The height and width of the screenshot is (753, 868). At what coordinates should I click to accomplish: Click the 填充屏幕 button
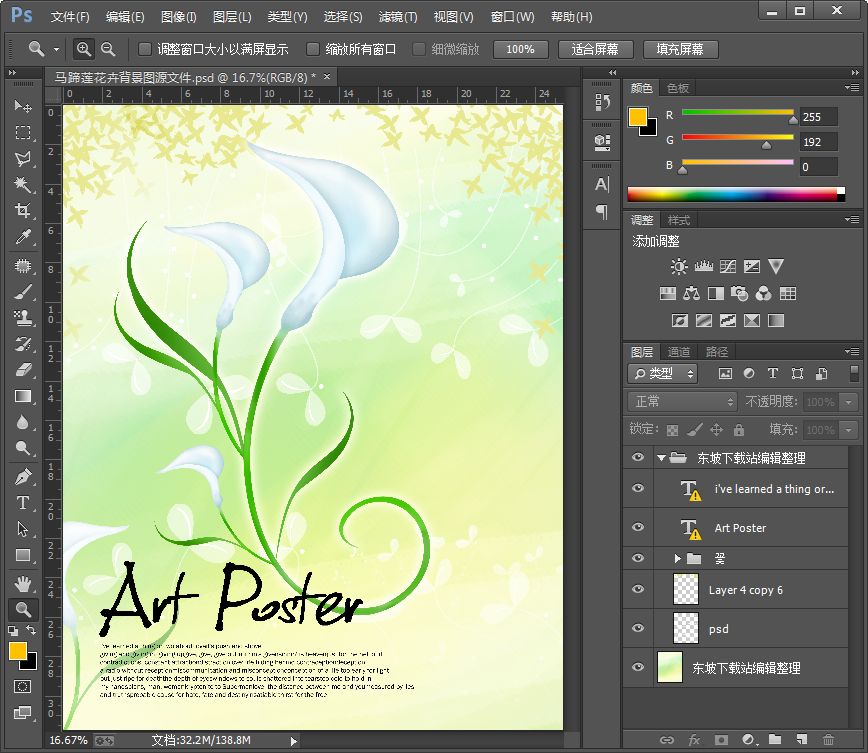(680, 49)
